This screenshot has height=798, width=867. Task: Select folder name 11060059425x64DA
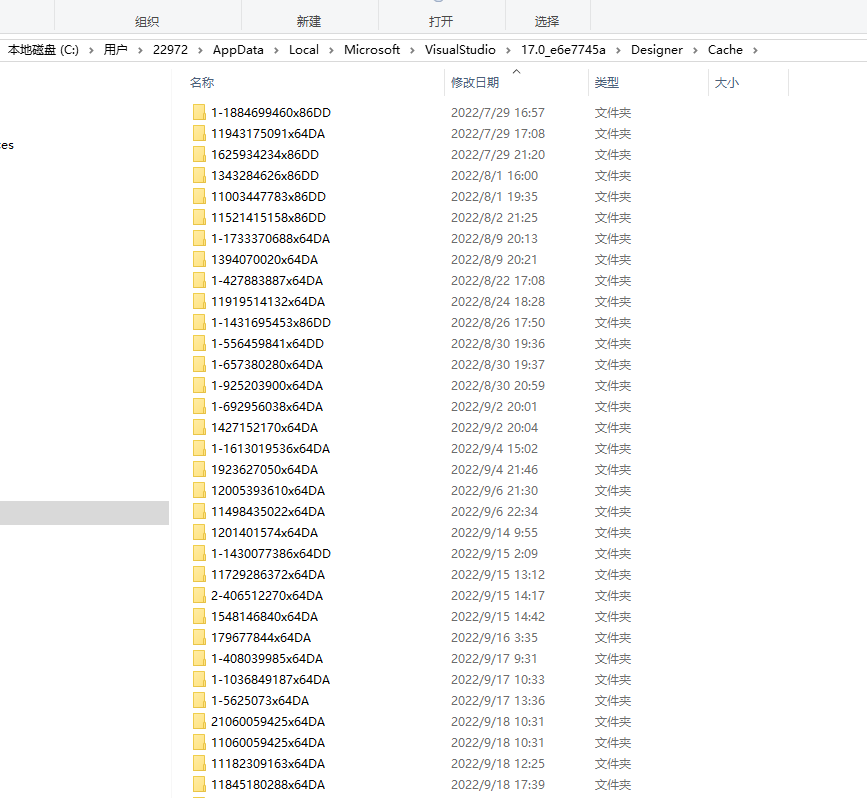(x=268, y=743)
